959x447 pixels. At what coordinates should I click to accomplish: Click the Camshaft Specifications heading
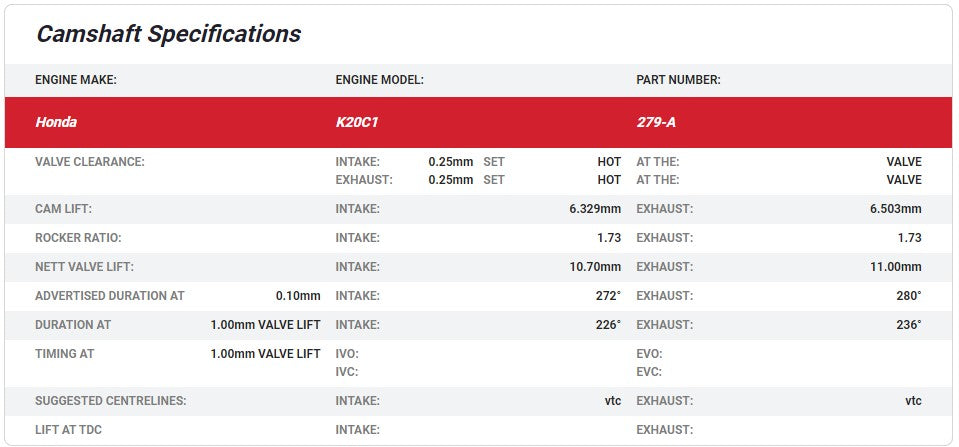click(x=168, y=34)
